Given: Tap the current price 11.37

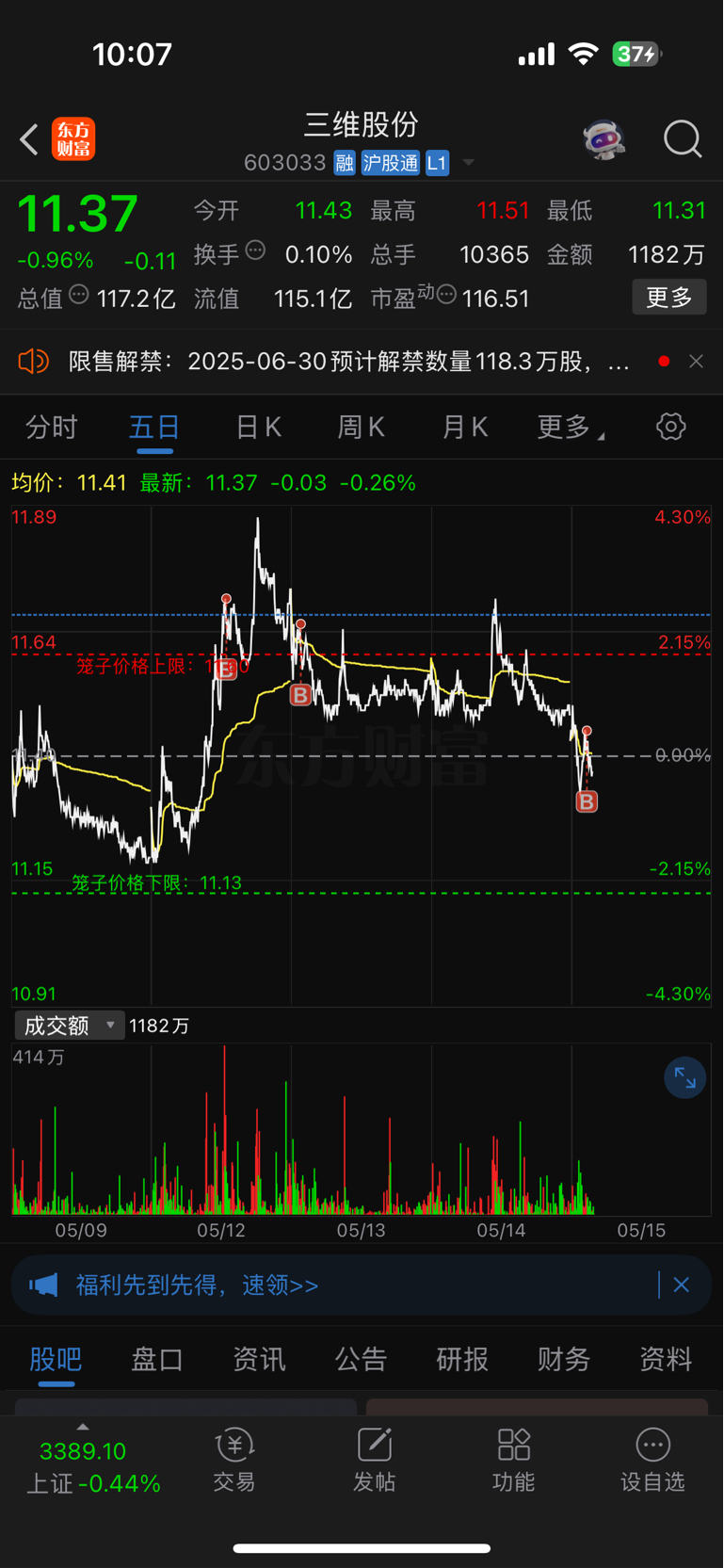Looking at the screenshot, I should click(78, 213).
